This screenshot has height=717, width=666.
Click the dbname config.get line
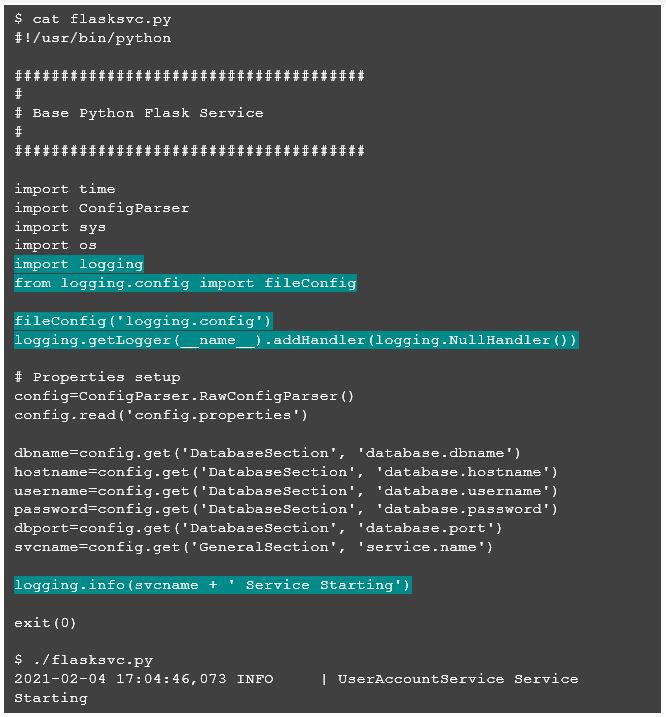pos(268,453)
